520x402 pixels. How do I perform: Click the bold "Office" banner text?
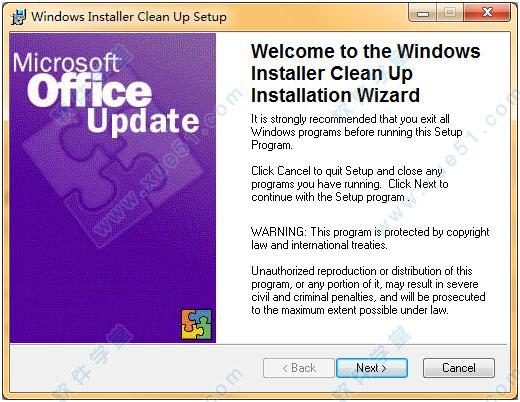(89, 90)
